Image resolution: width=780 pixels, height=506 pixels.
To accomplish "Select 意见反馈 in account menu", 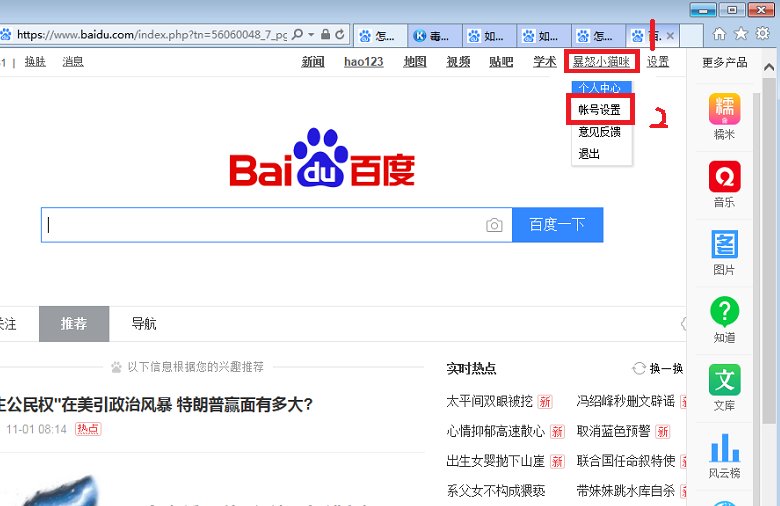I will pos(599,132).
